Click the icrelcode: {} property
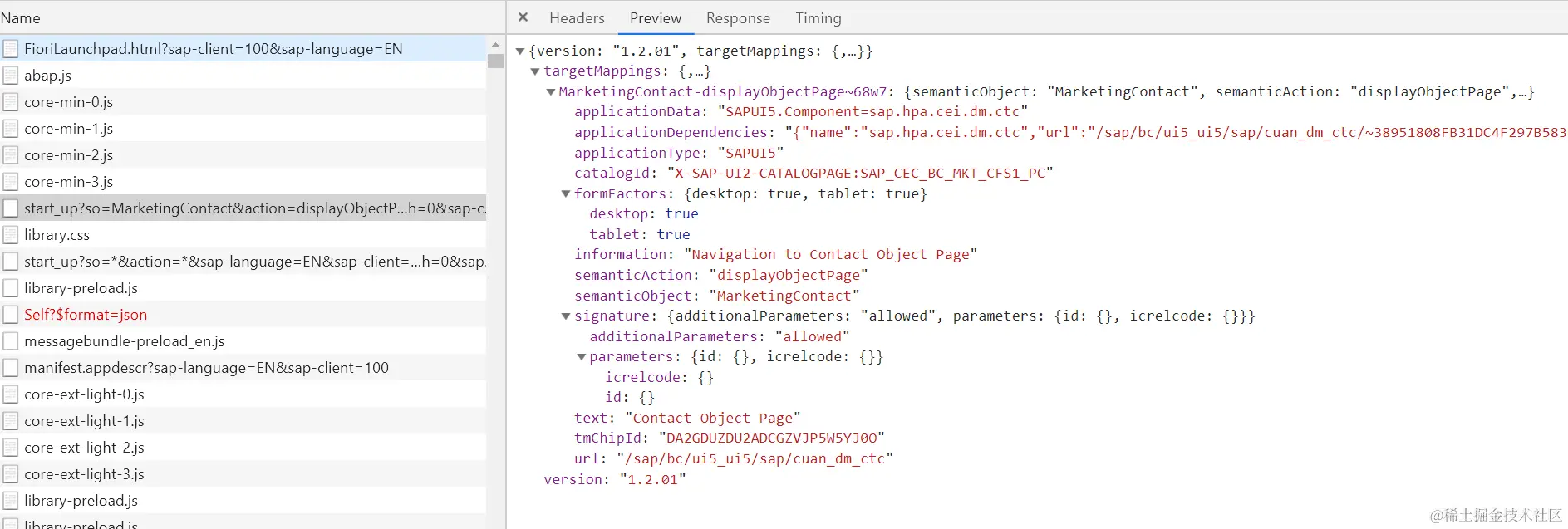Screen dimensions: 1568x529 point(659,377)
